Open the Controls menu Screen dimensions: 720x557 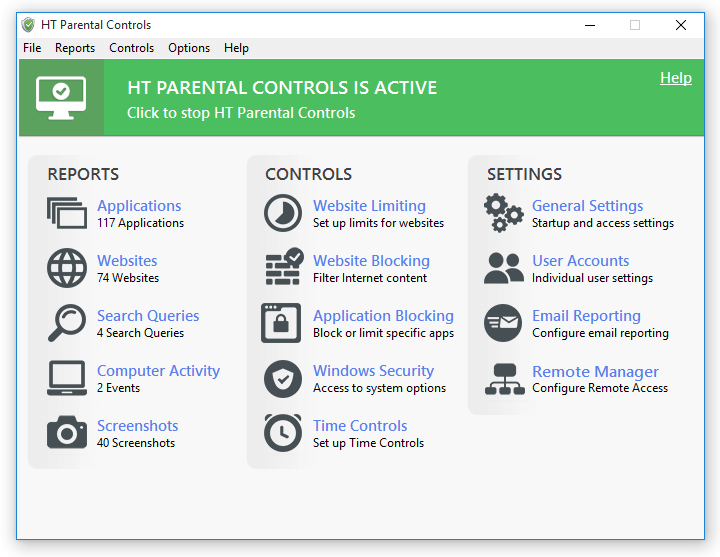pyautogui.click(x=131, y=48)
